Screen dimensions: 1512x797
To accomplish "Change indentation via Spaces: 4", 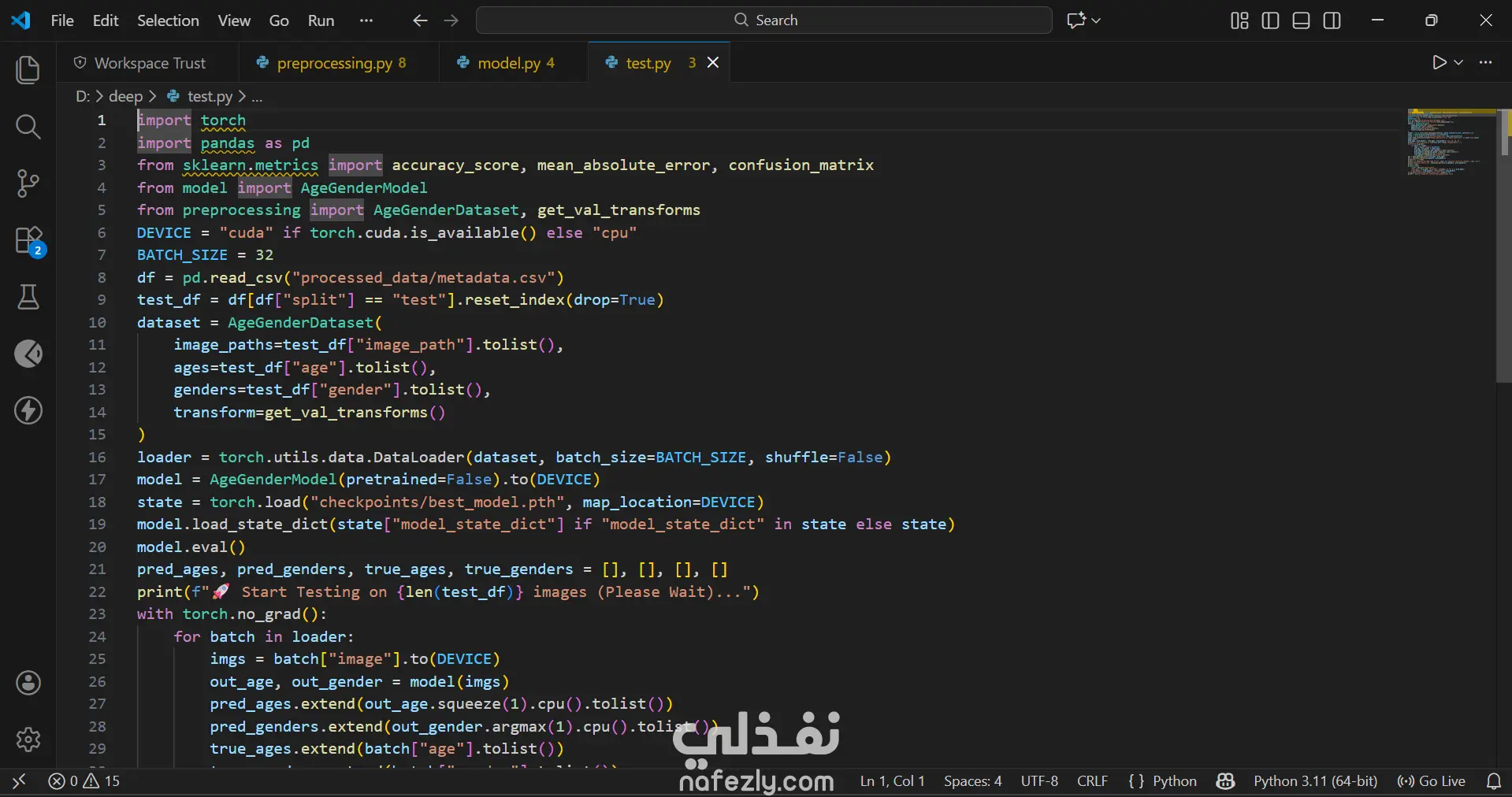I will pyautogui.click(x=973, y=781).
